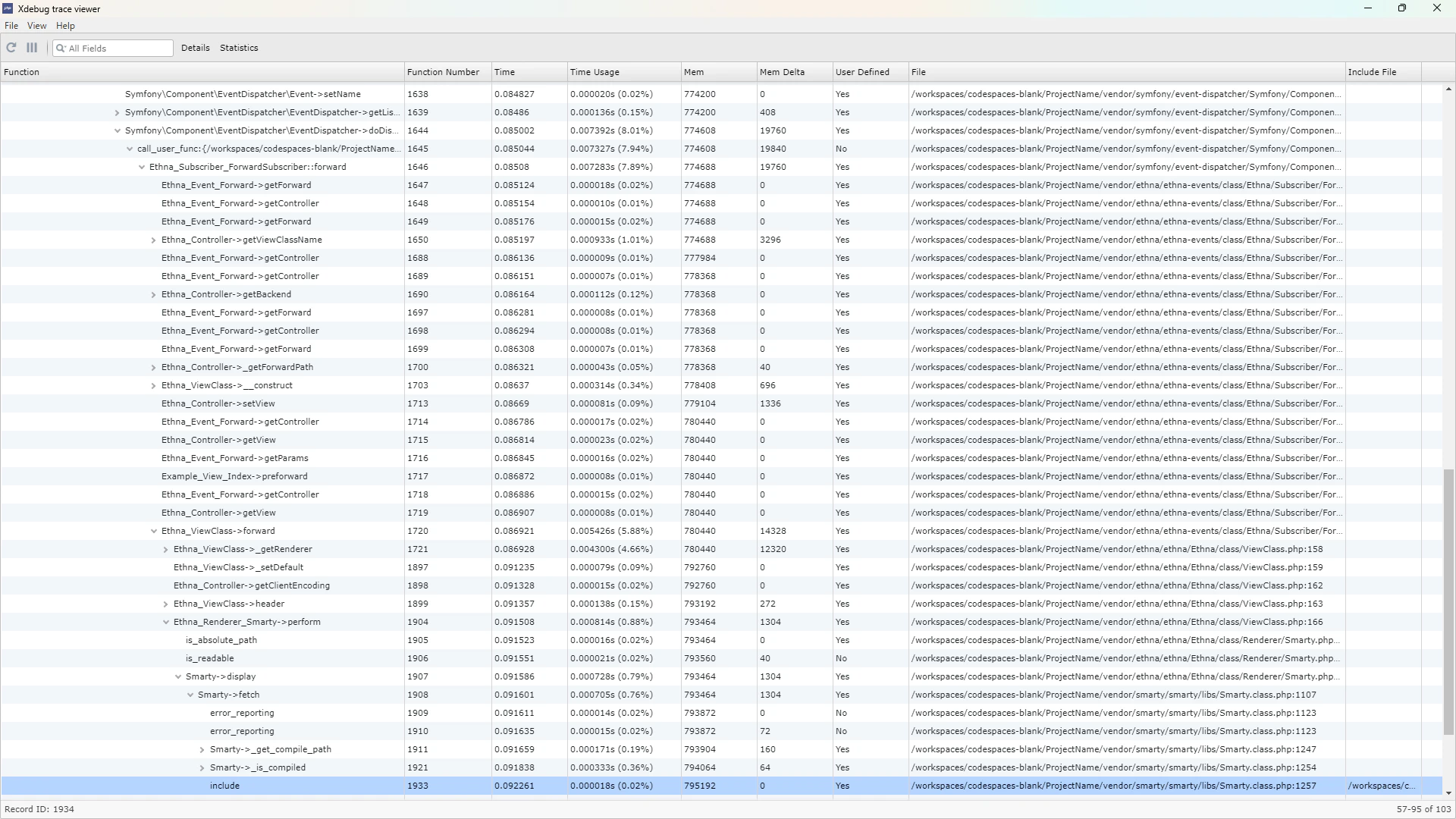Open the View menu
This screenshot has height=819, width=1456.
(36, 26)
